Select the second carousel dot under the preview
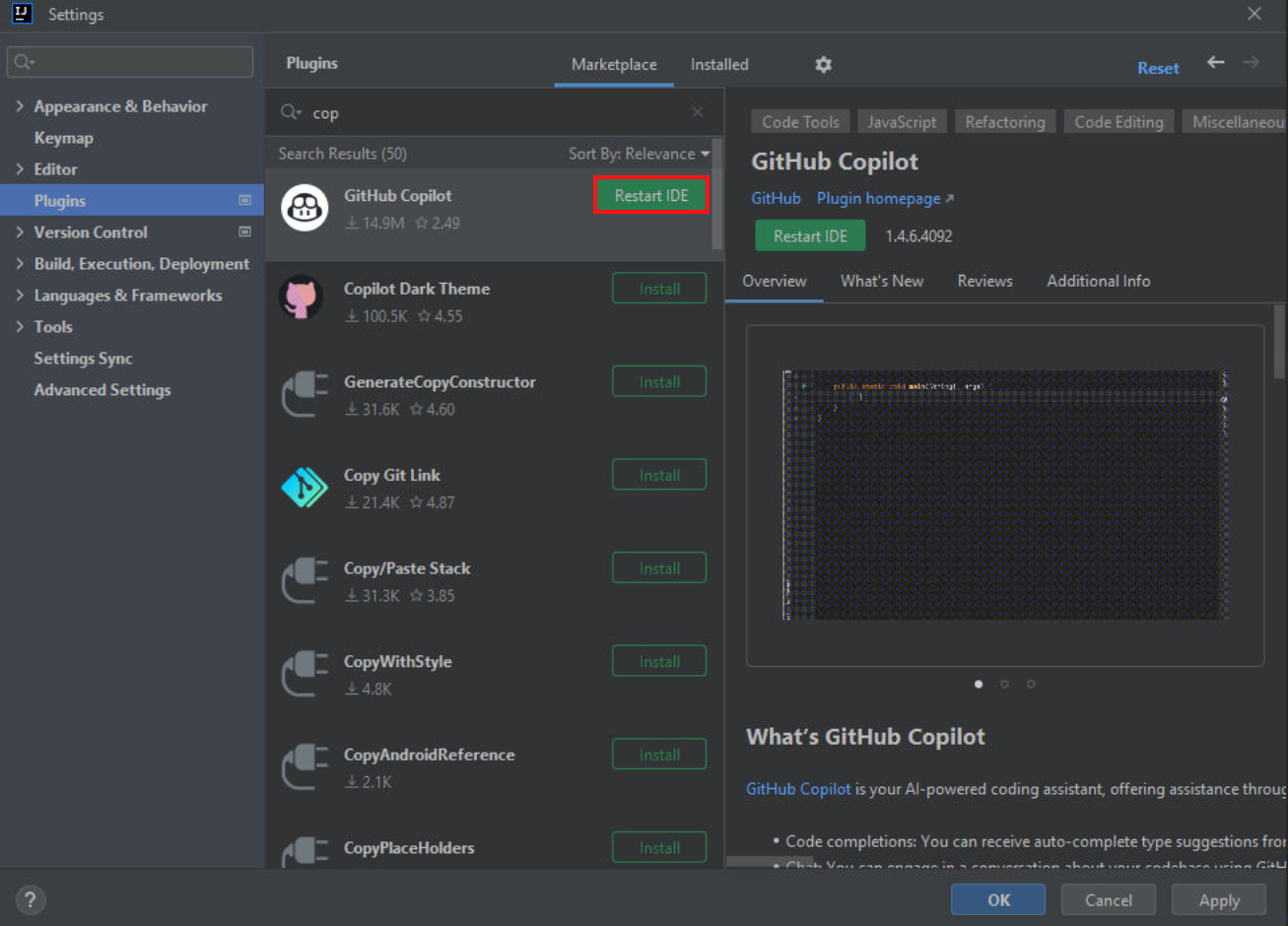The width and height of the screenshot is (1288, 926). pyautogui.click(x=1004, y=684)
